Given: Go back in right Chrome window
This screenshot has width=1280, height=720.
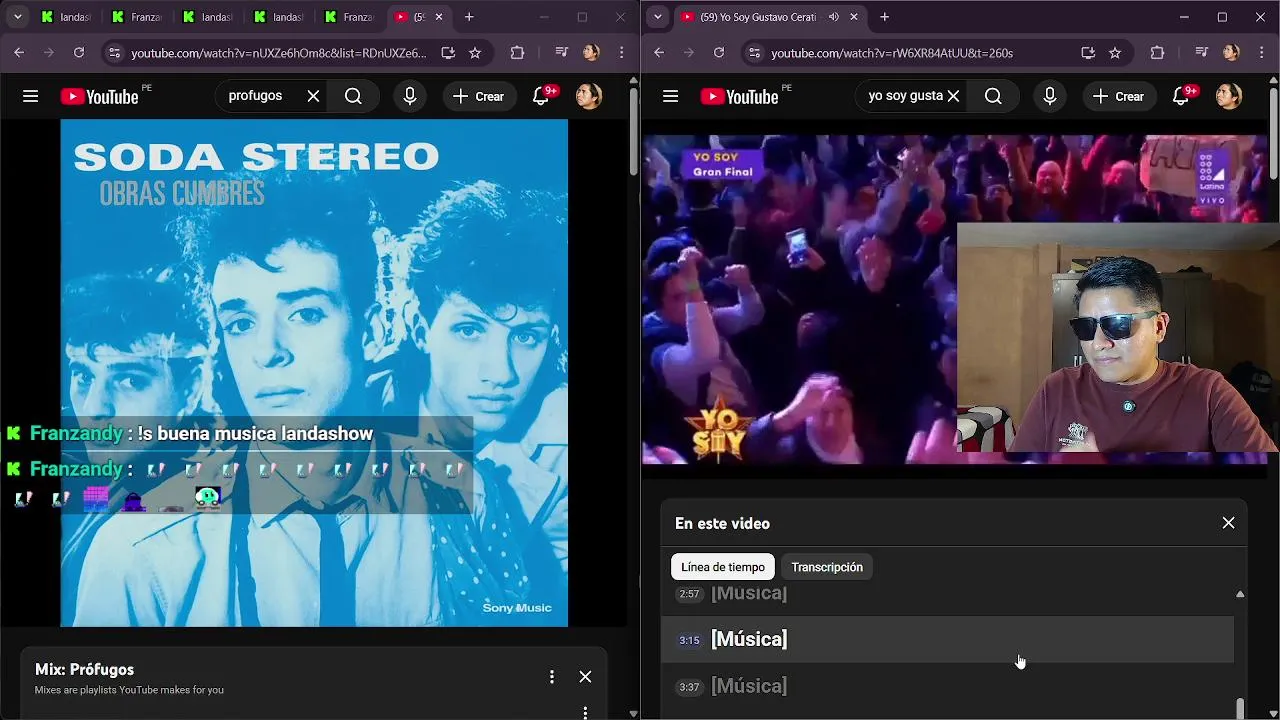Looking at the screenshot, I should click(x=659, y=53).
